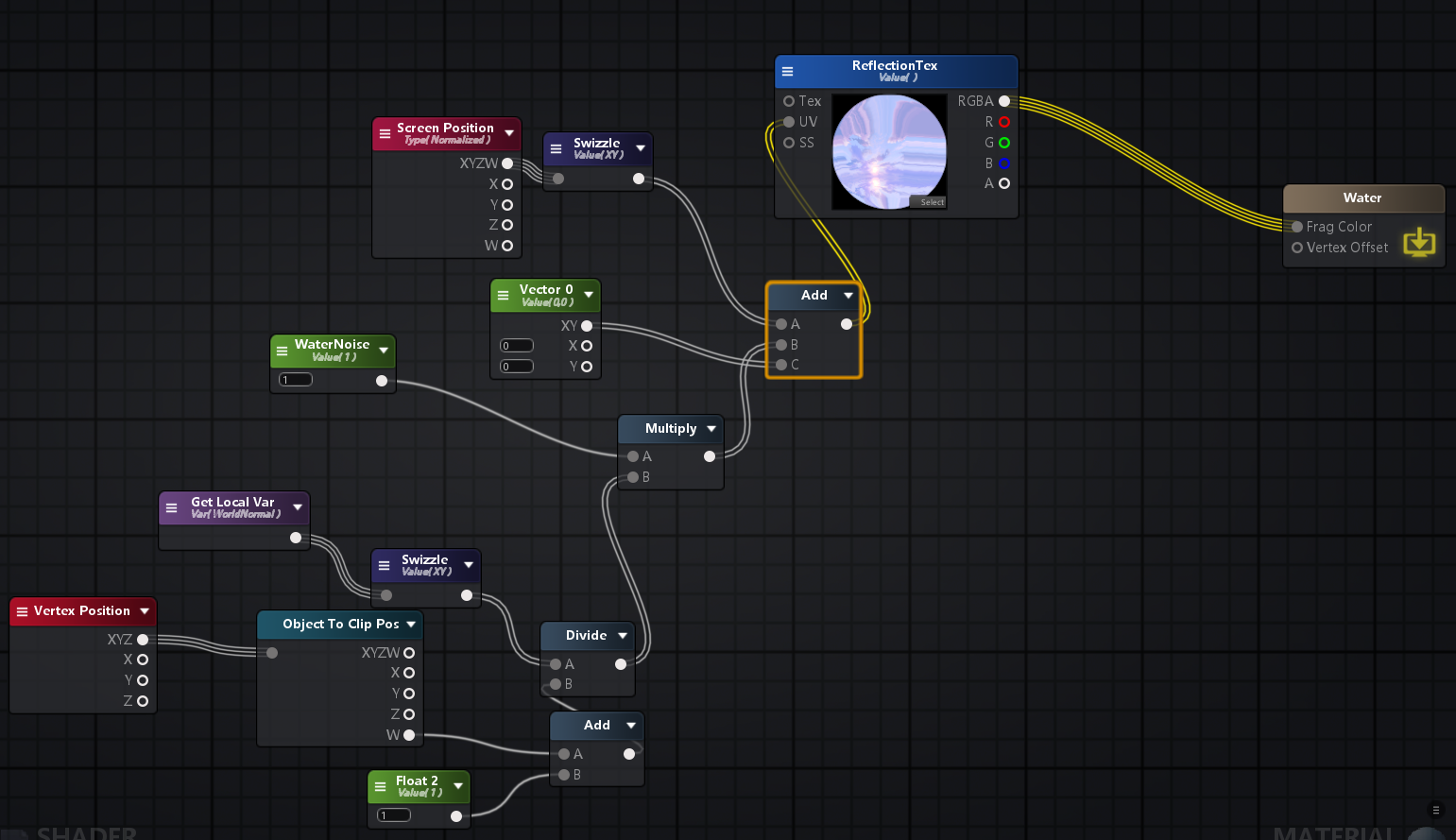Click the output port on Get Local Var
Screen dimensions: 1456x840
[x=296, y=538]
